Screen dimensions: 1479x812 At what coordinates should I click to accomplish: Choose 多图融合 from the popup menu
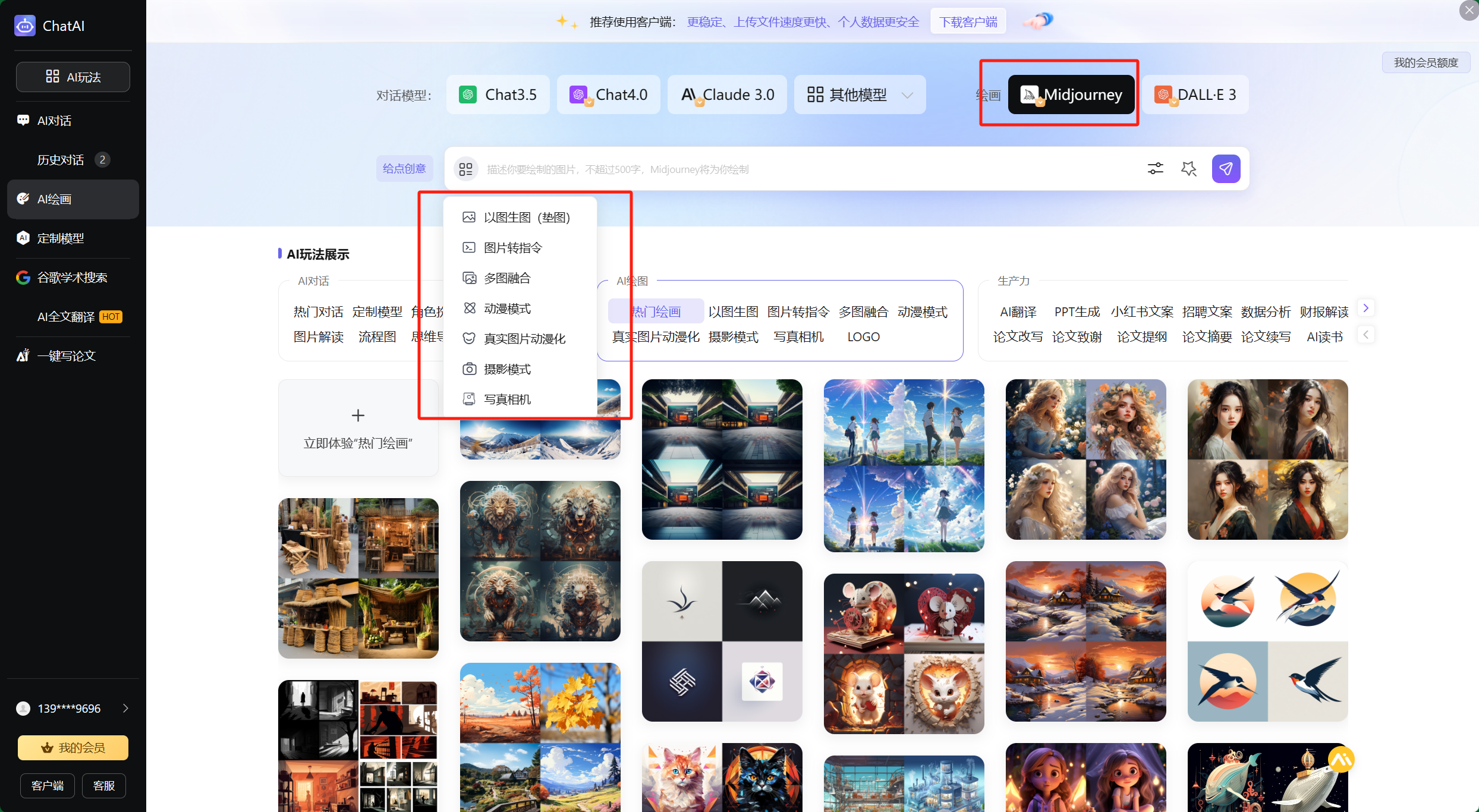click(x=506, y=278)
